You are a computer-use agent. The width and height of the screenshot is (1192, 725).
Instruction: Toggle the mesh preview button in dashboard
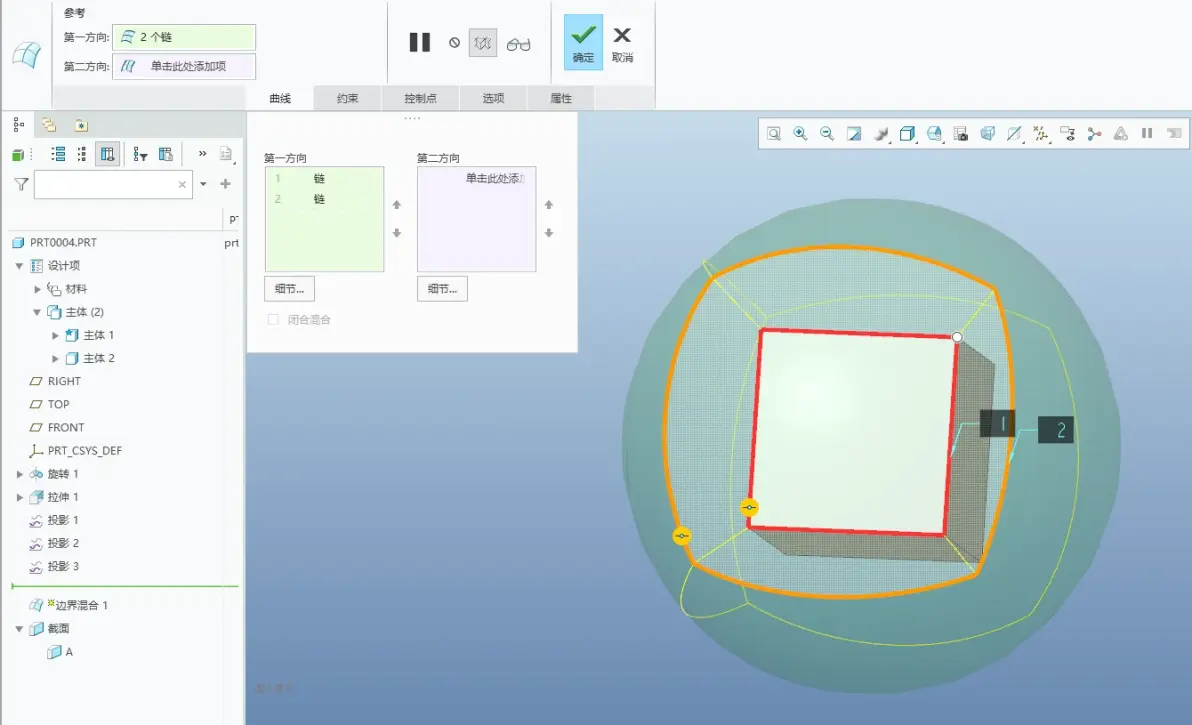483,43
